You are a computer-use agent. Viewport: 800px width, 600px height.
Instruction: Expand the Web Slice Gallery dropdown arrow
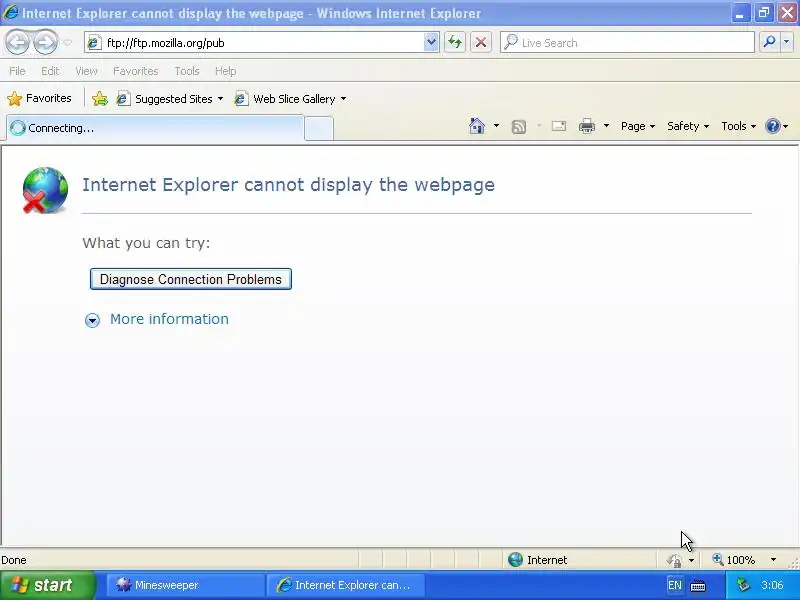343,98
